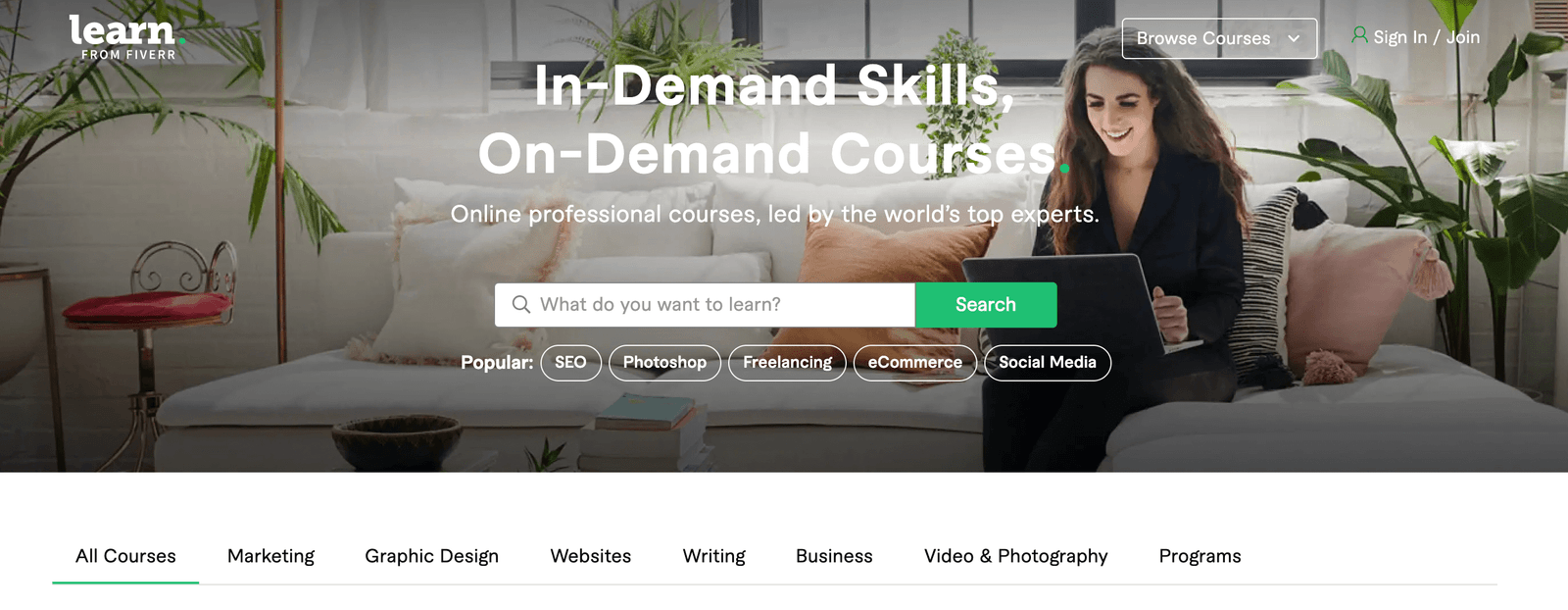The width and height of the screenshot is (1568, 610).
Task: Open the Browse Courses dropdown
Action: pos(1219,38)
